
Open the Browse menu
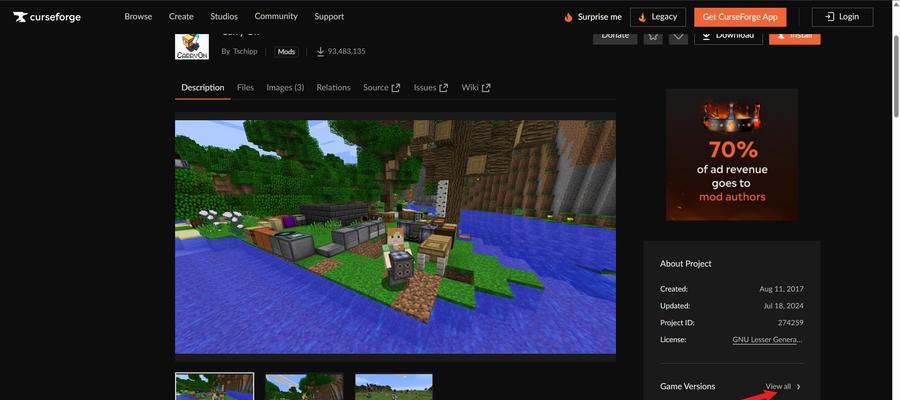click(x=138, y=17)
